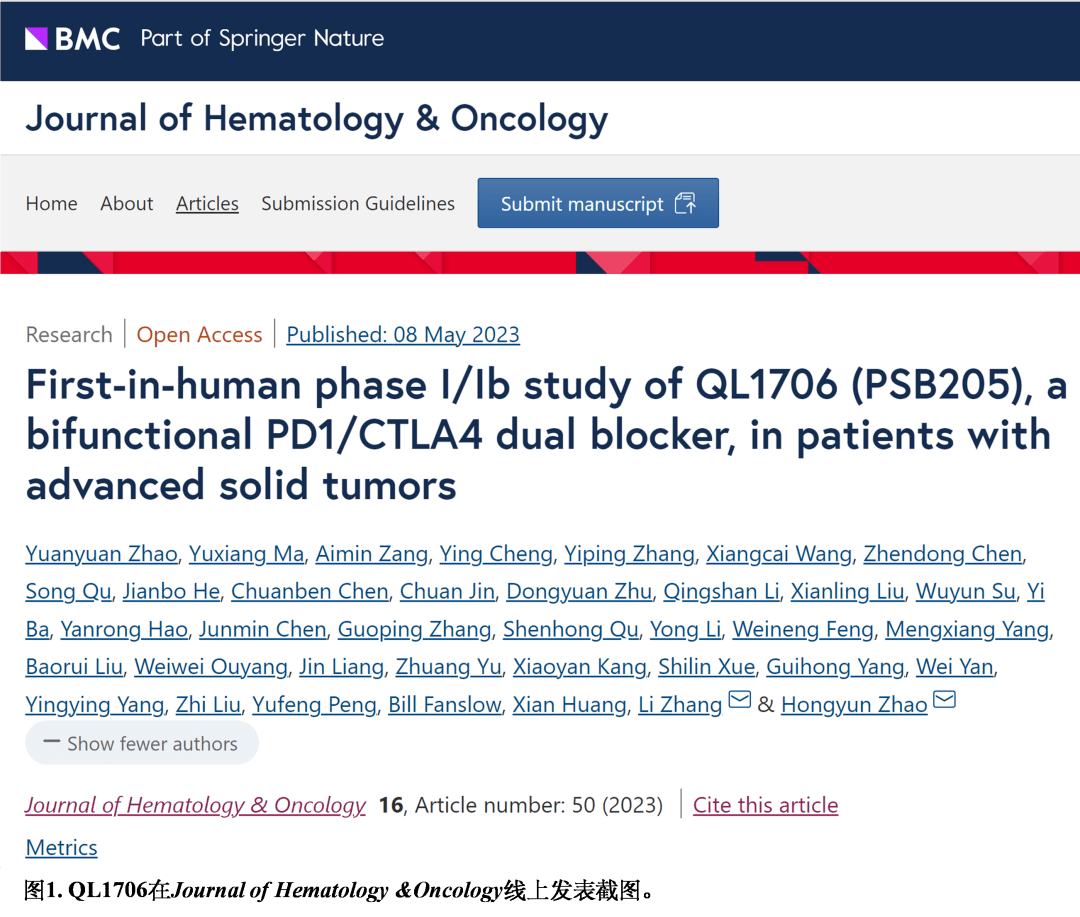Open author Ying Cheng's link
This screenshot has width=1080, height=917.
[x=496, y=554]
